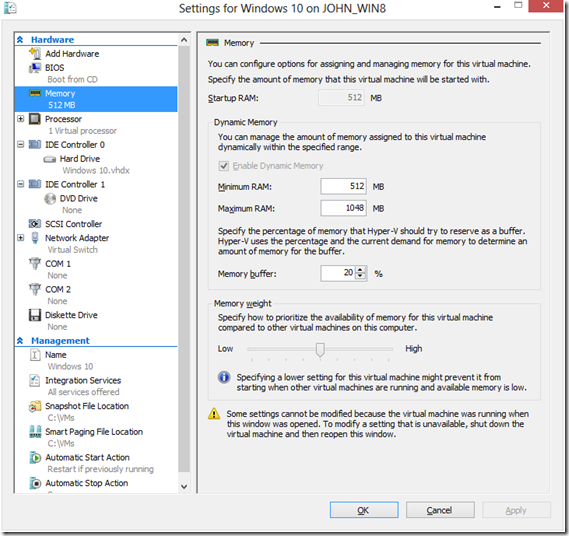Click the IDE Controller 0 icon
Image resolution: width=569 pixels, height=536 pixels.
point(35,144)
